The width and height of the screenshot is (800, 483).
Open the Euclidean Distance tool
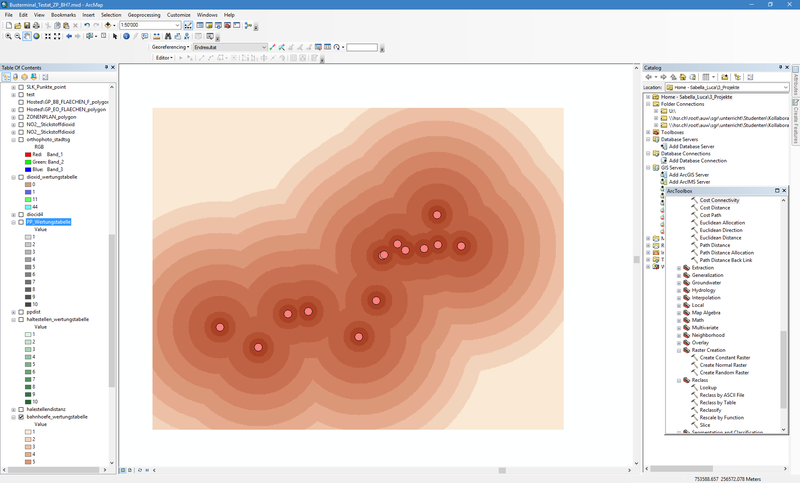pos(720,237)
